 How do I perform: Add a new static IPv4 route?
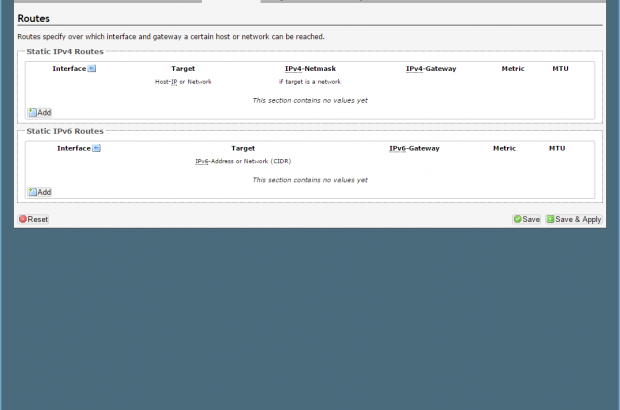(40, 113)
